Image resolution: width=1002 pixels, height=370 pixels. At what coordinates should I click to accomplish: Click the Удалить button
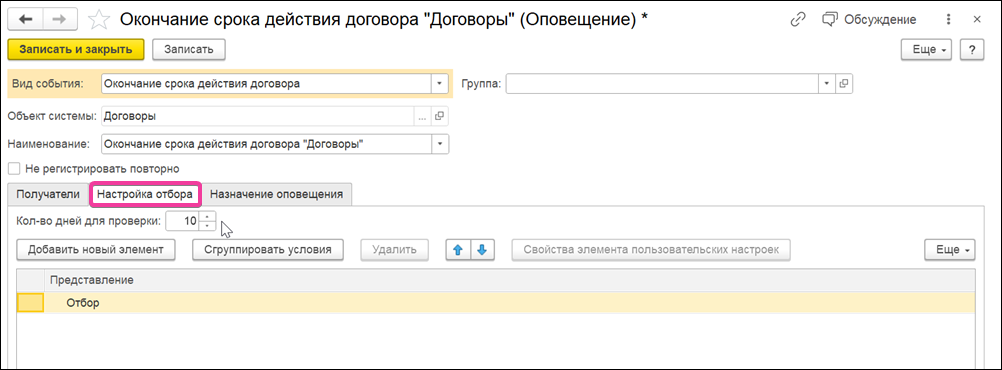coord(394,250)
